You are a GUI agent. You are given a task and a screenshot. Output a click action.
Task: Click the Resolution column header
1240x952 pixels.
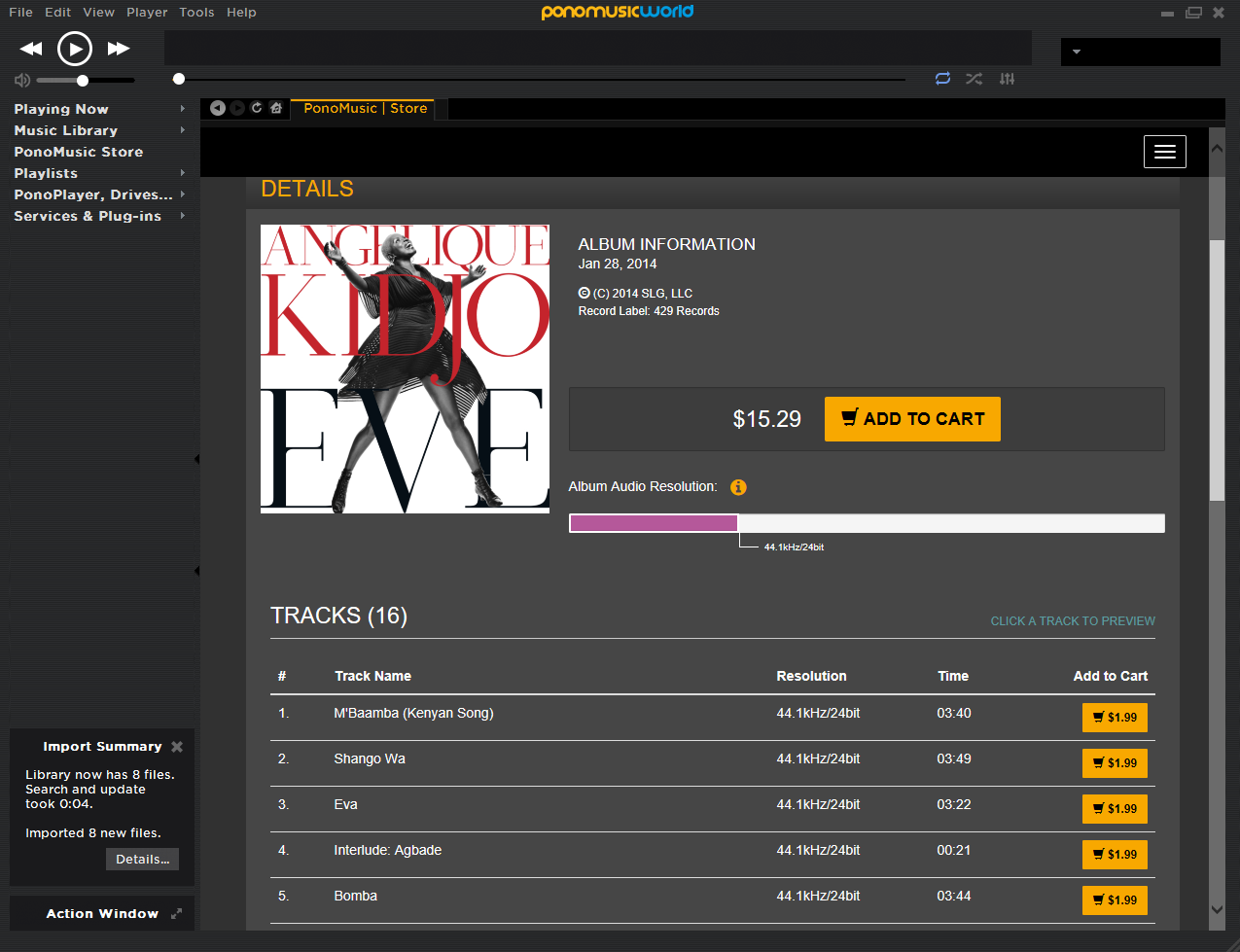click(x=811, y=676)
